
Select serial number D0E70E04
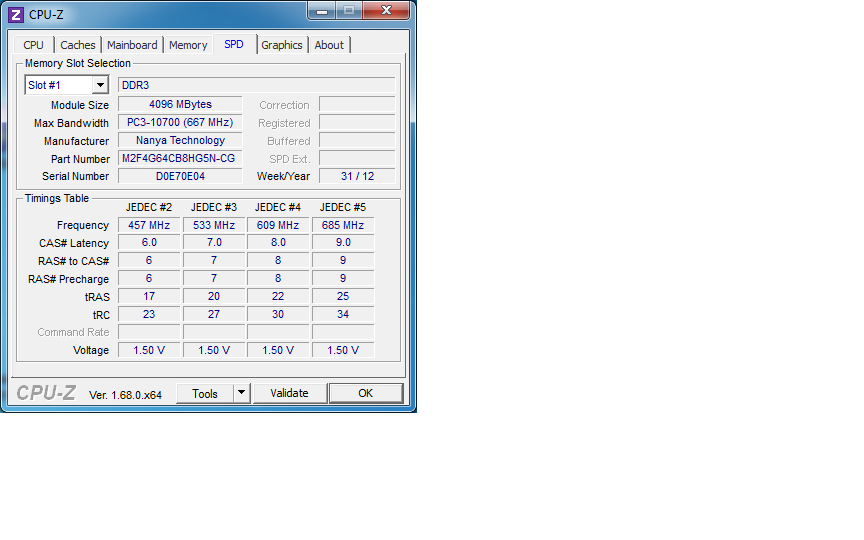[x=180, y=176]
